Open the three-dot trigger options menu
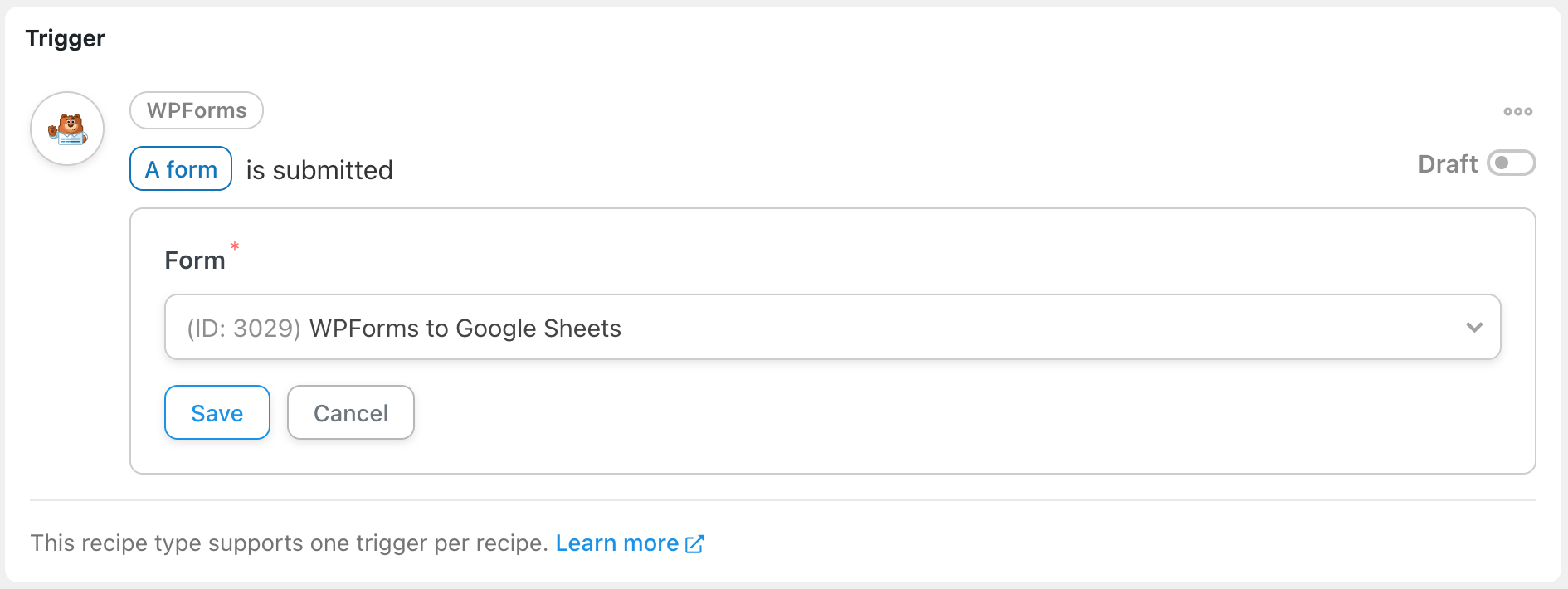Viewport: 1568px width, 589px height. [1517, 111]
